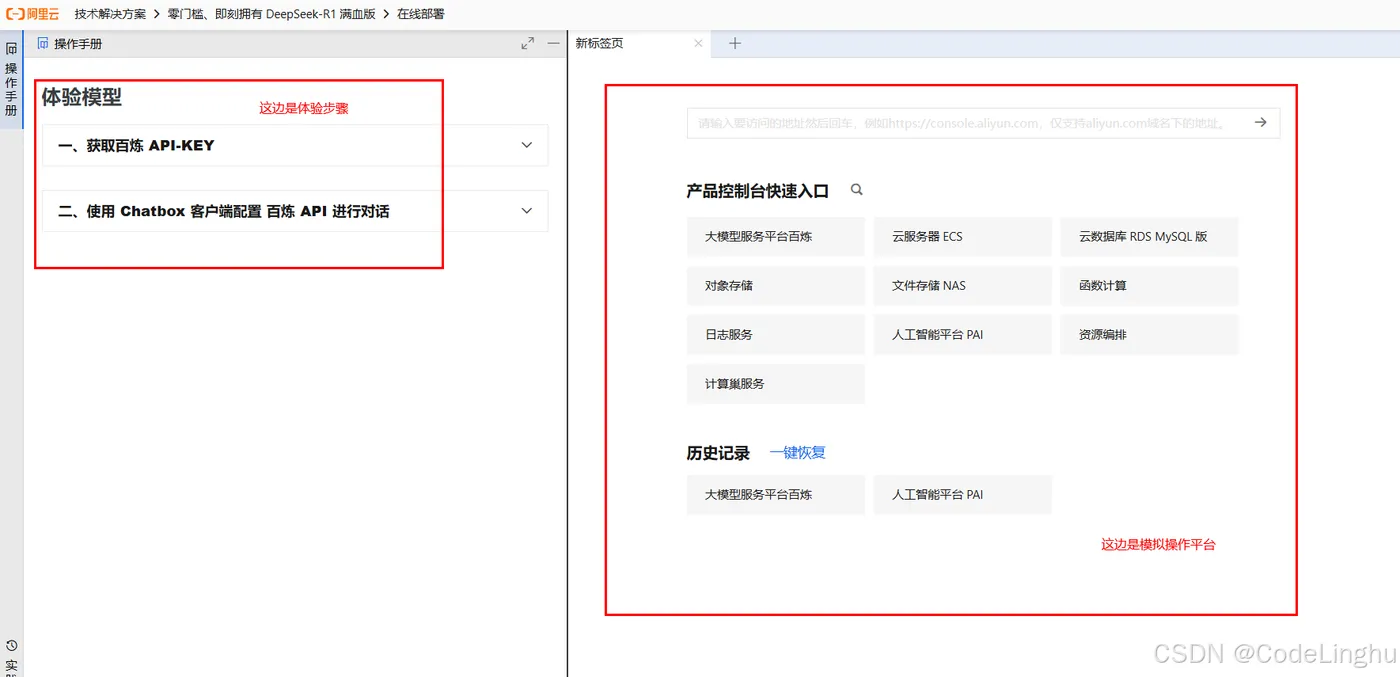The image size is (1400, 677).
Task: Click the 操作手册 panel header icon
Action: tap(43, 44)
